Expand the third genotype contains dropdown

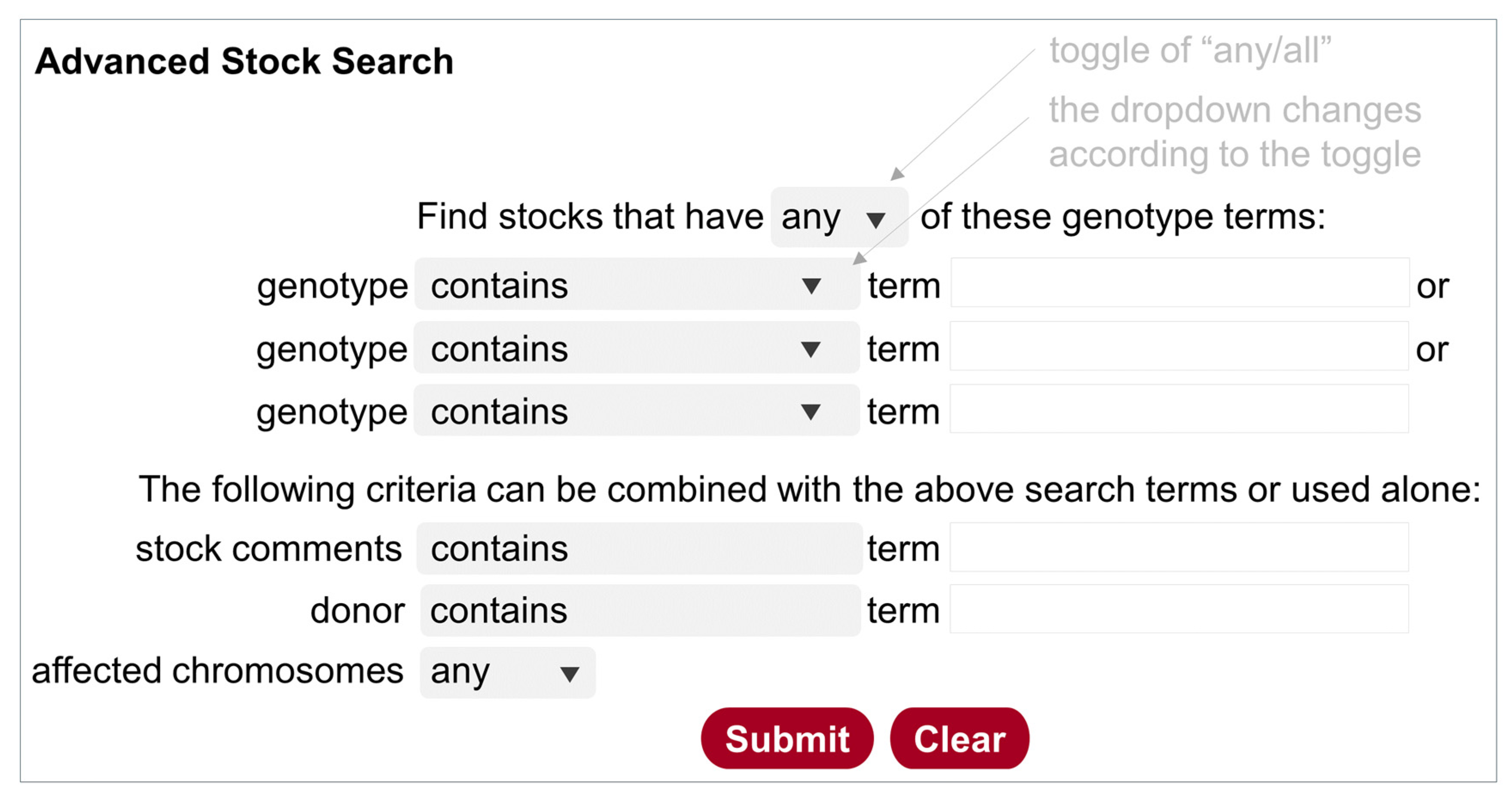(x=637, y=411)
